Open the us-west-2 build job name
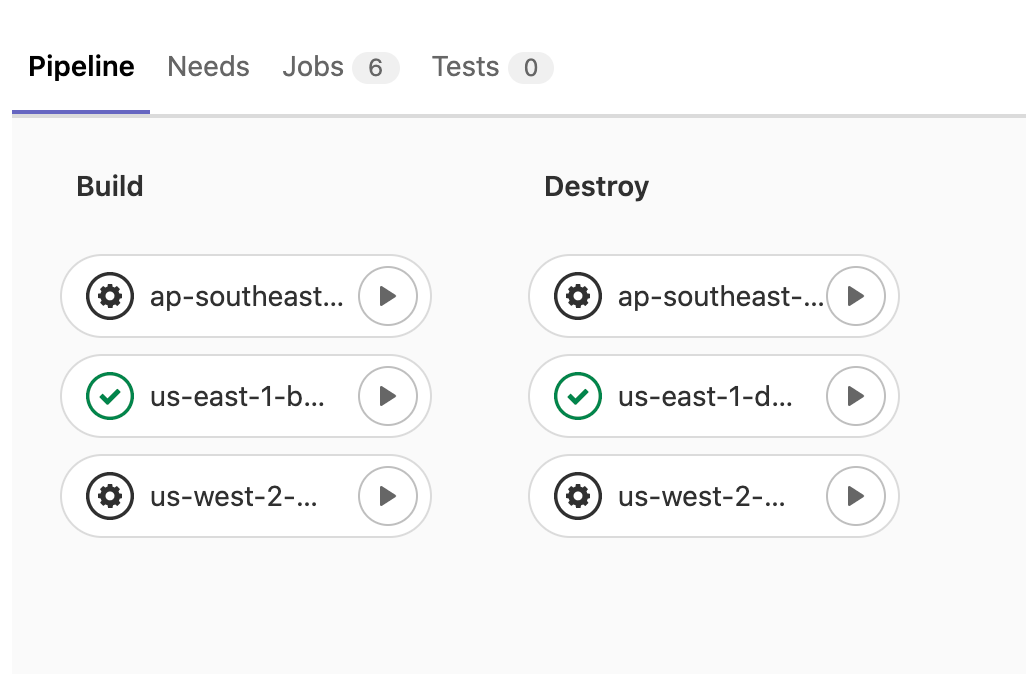The image size is (1026, 674). 234,496
